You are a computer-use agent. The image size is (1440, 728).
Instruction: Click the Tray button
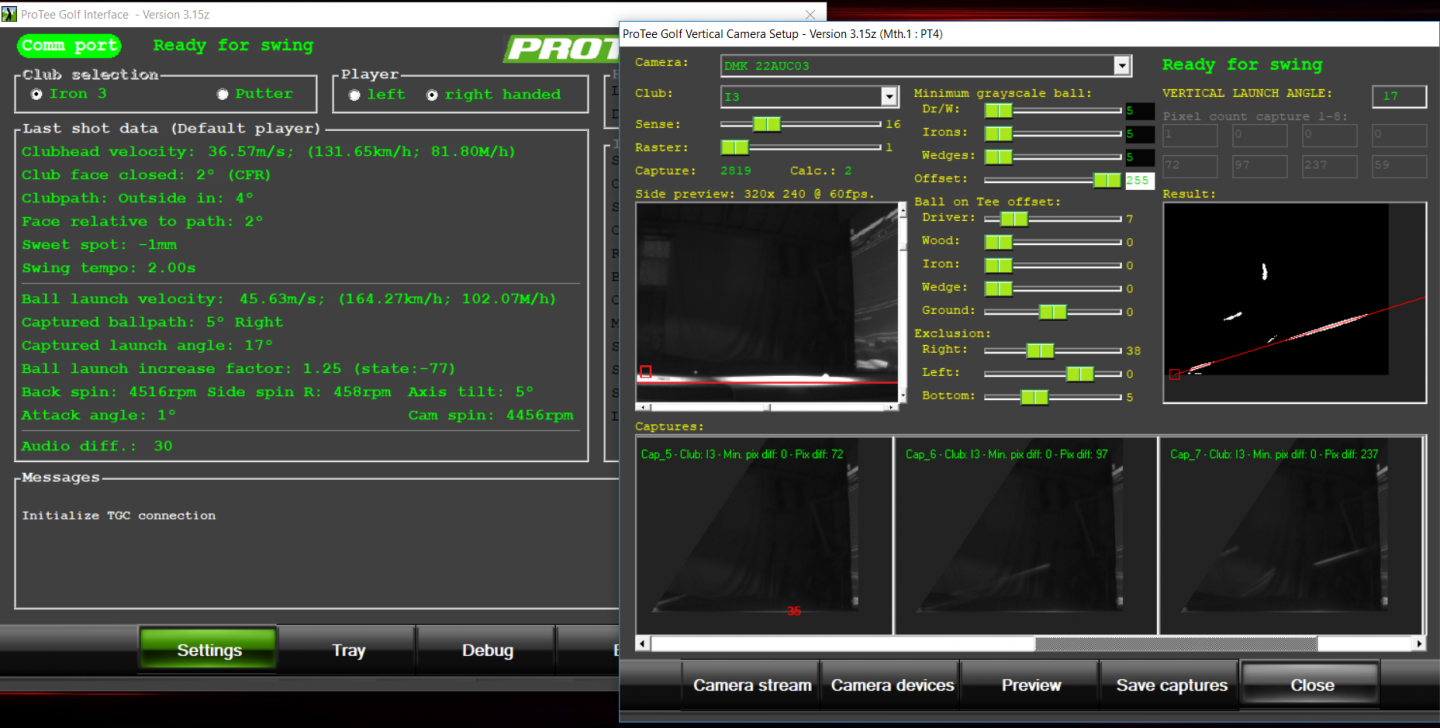348,650
